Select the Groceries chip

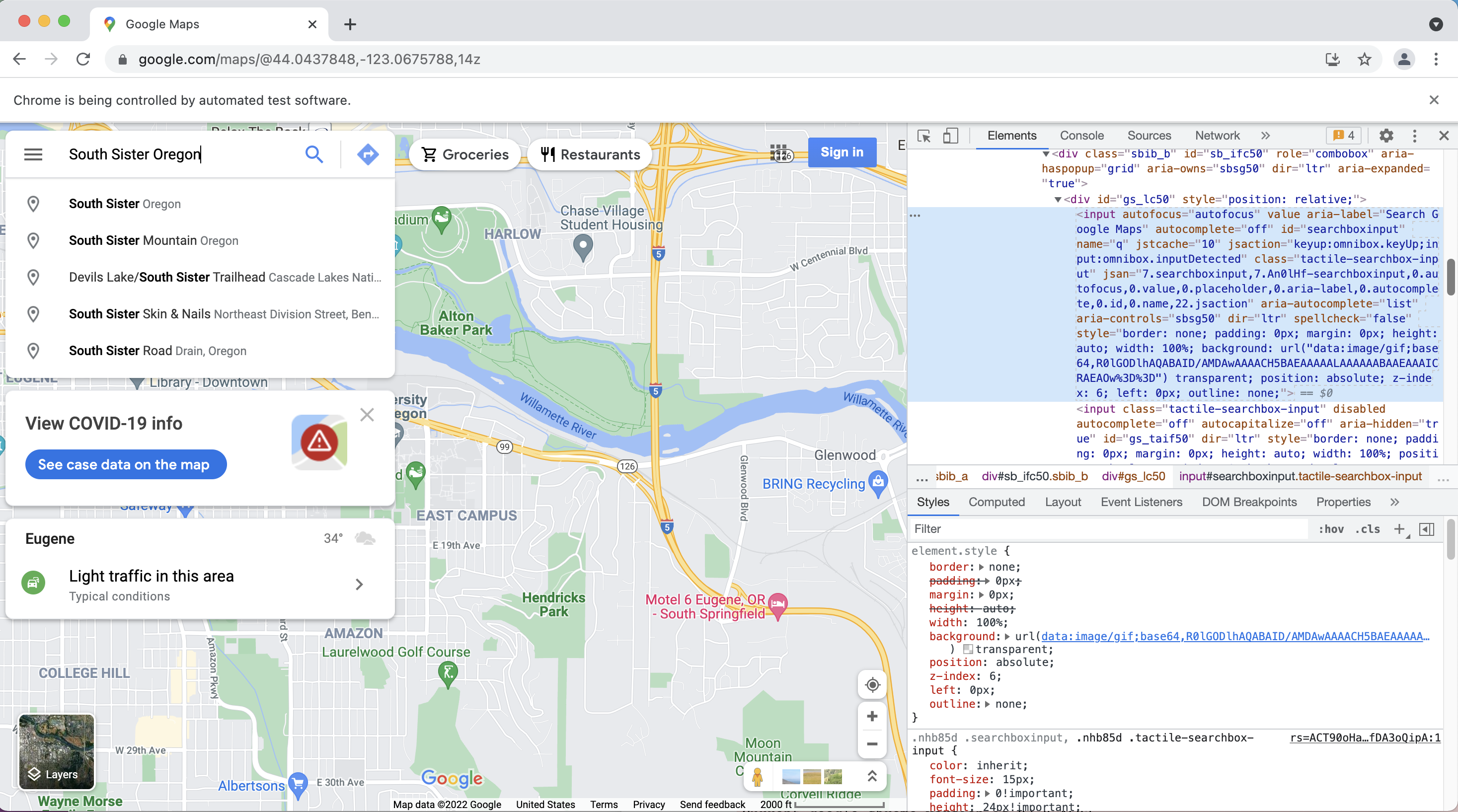tap(465, 154)
